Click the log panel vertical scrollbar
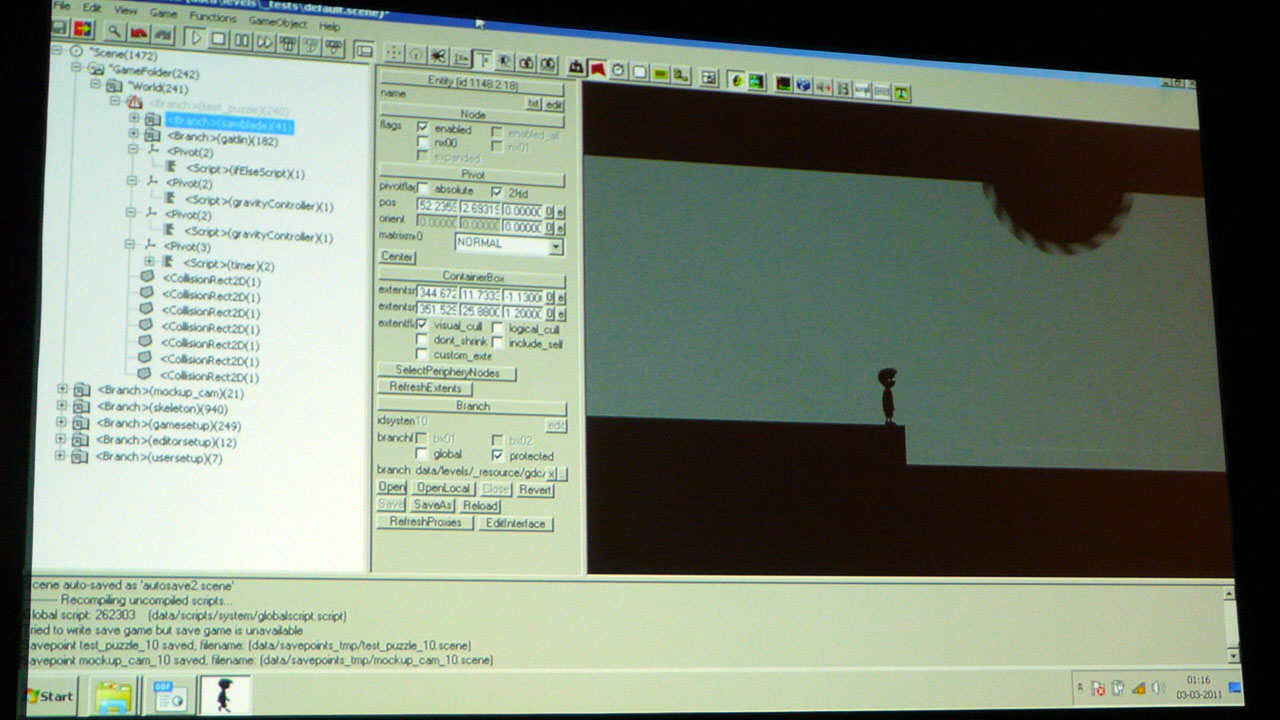Image resolution: width=1280 pixels, height=720 pixels. coord(1231,624)
